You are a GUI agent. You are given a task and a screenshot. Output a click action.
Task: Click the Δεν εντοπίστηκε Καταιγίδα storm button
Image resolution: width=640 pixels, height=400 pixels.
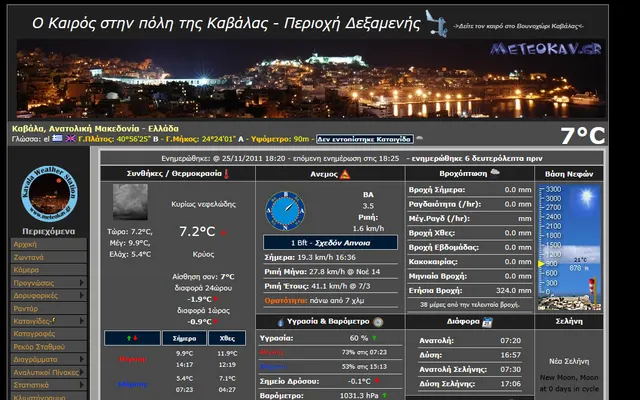[365, 139]
